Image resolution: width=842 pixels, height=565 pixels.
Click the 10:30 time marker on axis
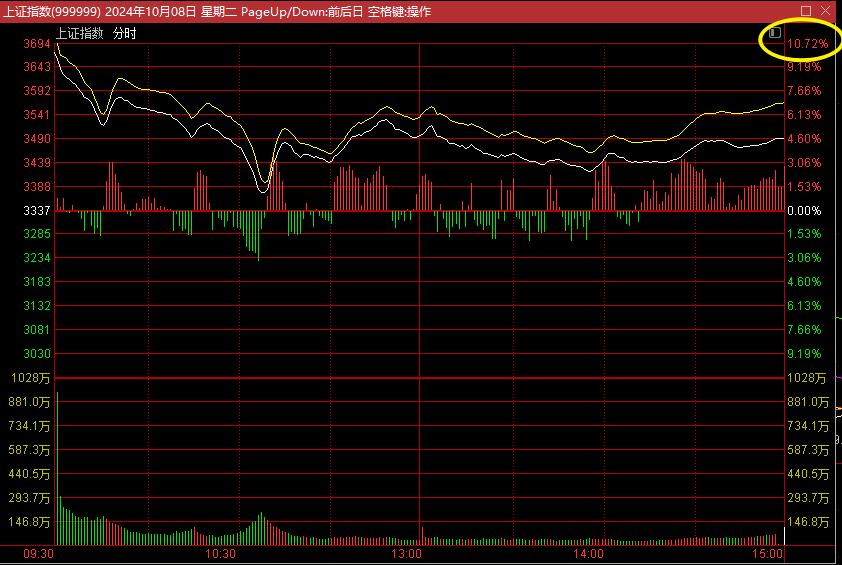[x=220, y=553]
